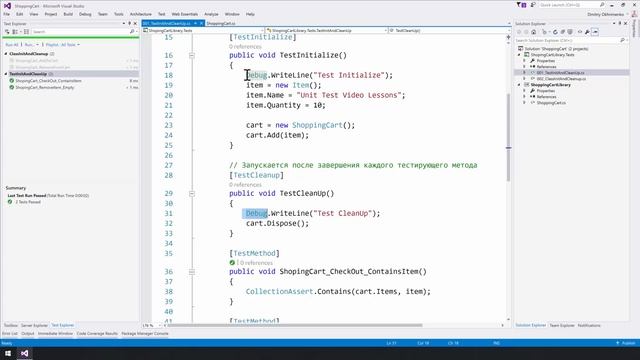Click the Run Tests After Build icon in Test Explorer
The image size is (640, 360).
[x=7, y=31]
